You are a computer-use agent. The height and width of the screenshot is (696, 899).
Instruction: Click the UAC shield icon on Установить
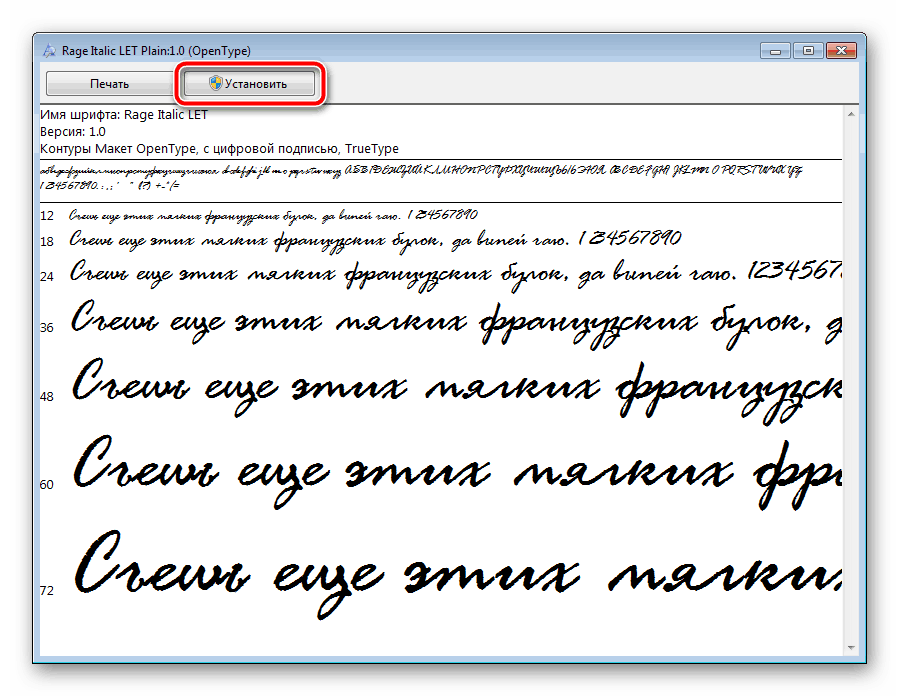coord(215,84)
